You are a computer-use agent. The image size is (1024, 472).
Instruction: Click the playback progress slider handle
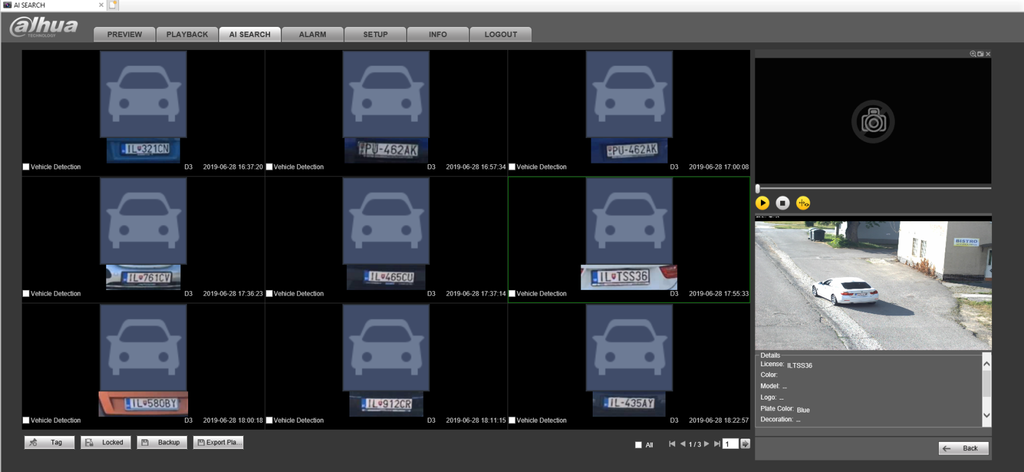(x=758, y=188)
